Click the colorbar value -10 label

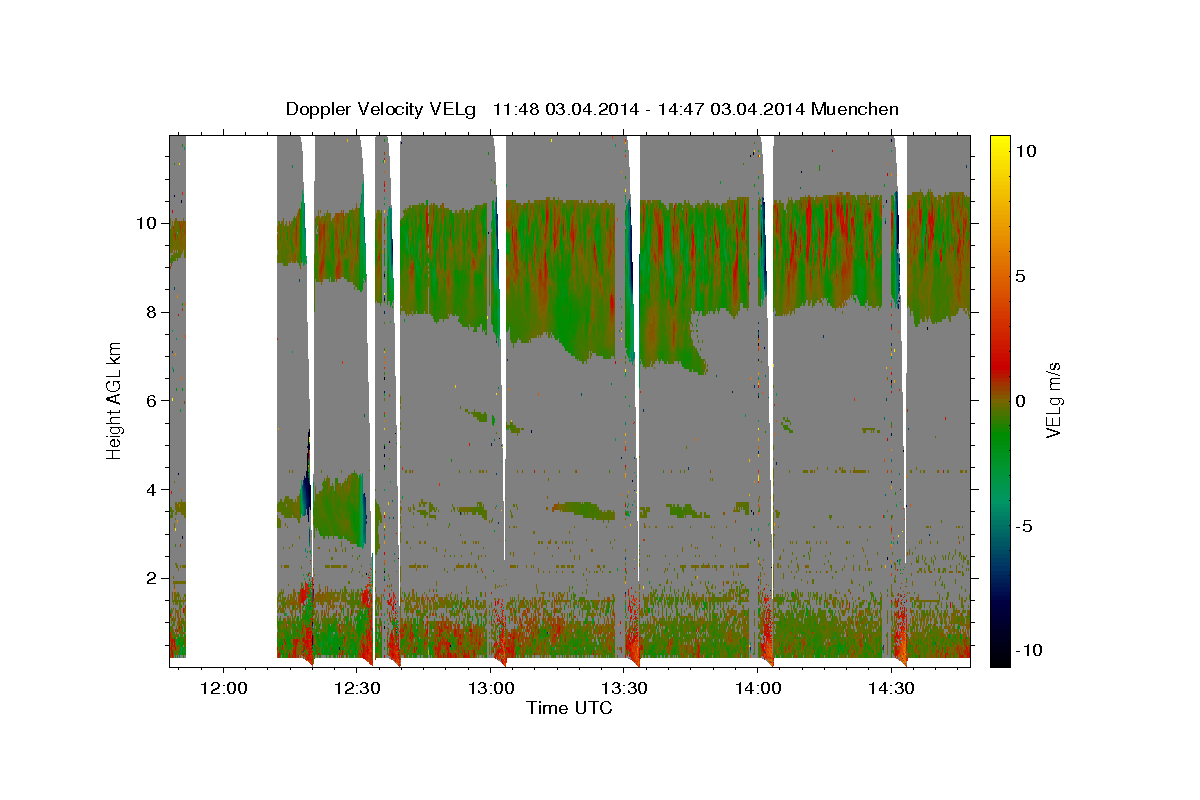click(1027, 651)
